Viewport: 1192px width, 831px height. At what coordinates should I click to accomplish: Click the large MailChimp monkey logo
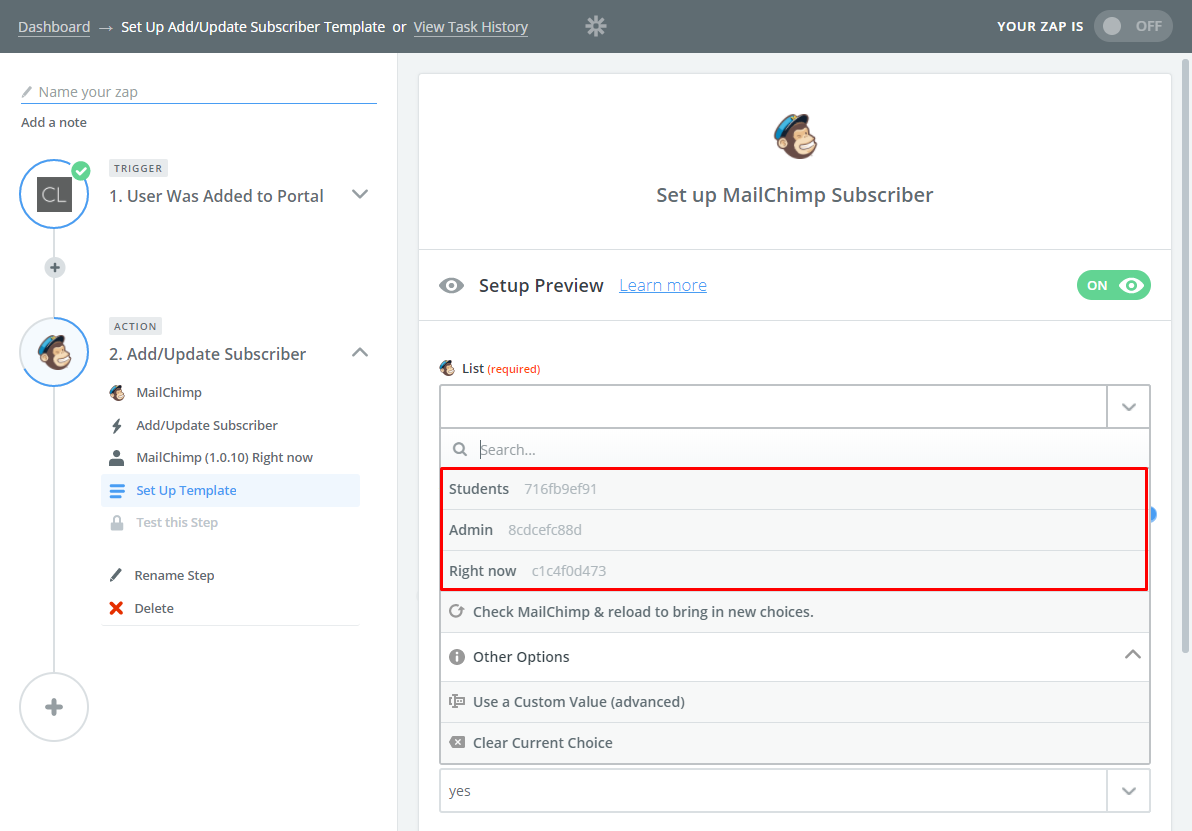click(794, 136)
